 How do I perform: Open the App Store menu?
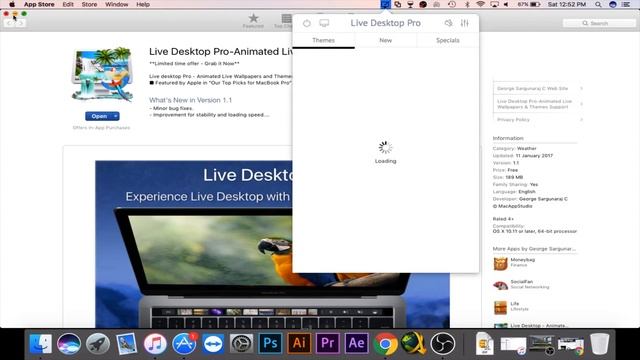pyautogui.click(x=39, y=4)
